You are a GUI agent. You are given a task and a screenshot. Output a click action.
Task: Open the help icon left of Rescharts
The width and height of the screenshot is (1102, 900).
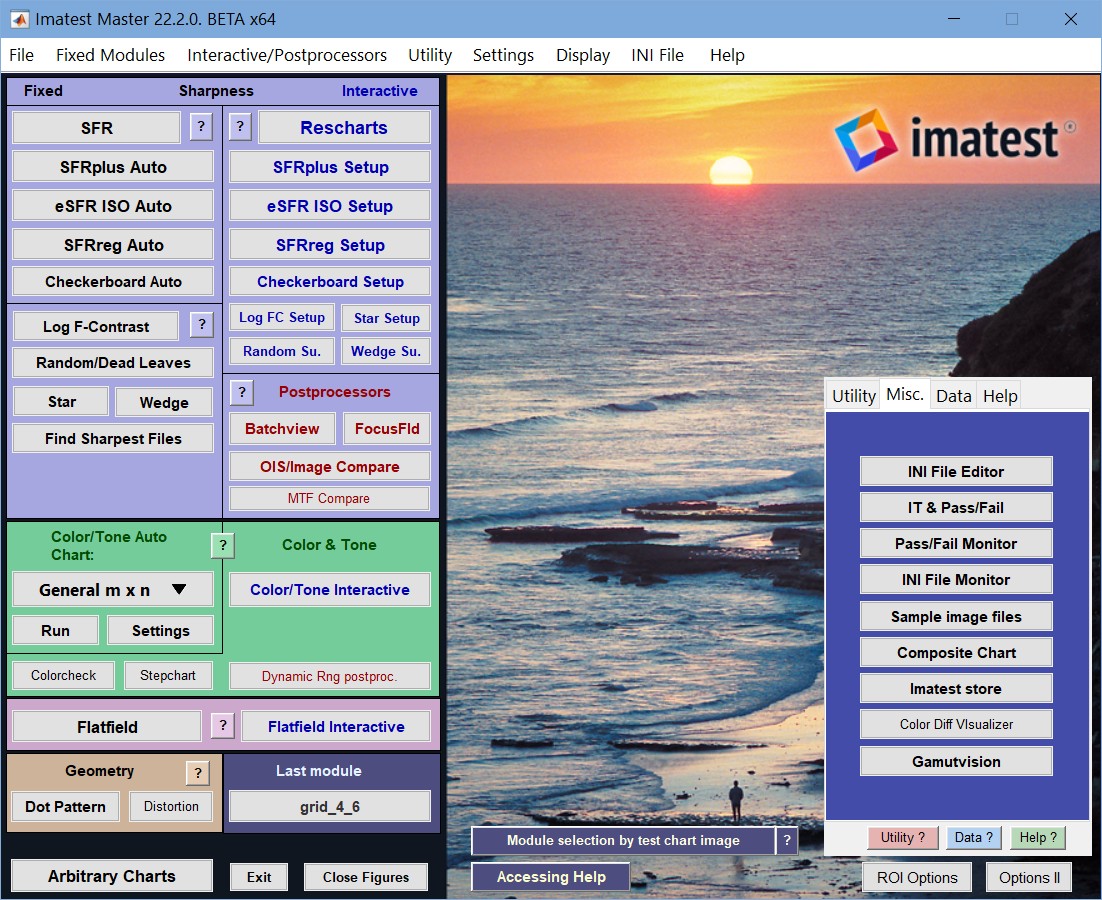tap(240, 127)
